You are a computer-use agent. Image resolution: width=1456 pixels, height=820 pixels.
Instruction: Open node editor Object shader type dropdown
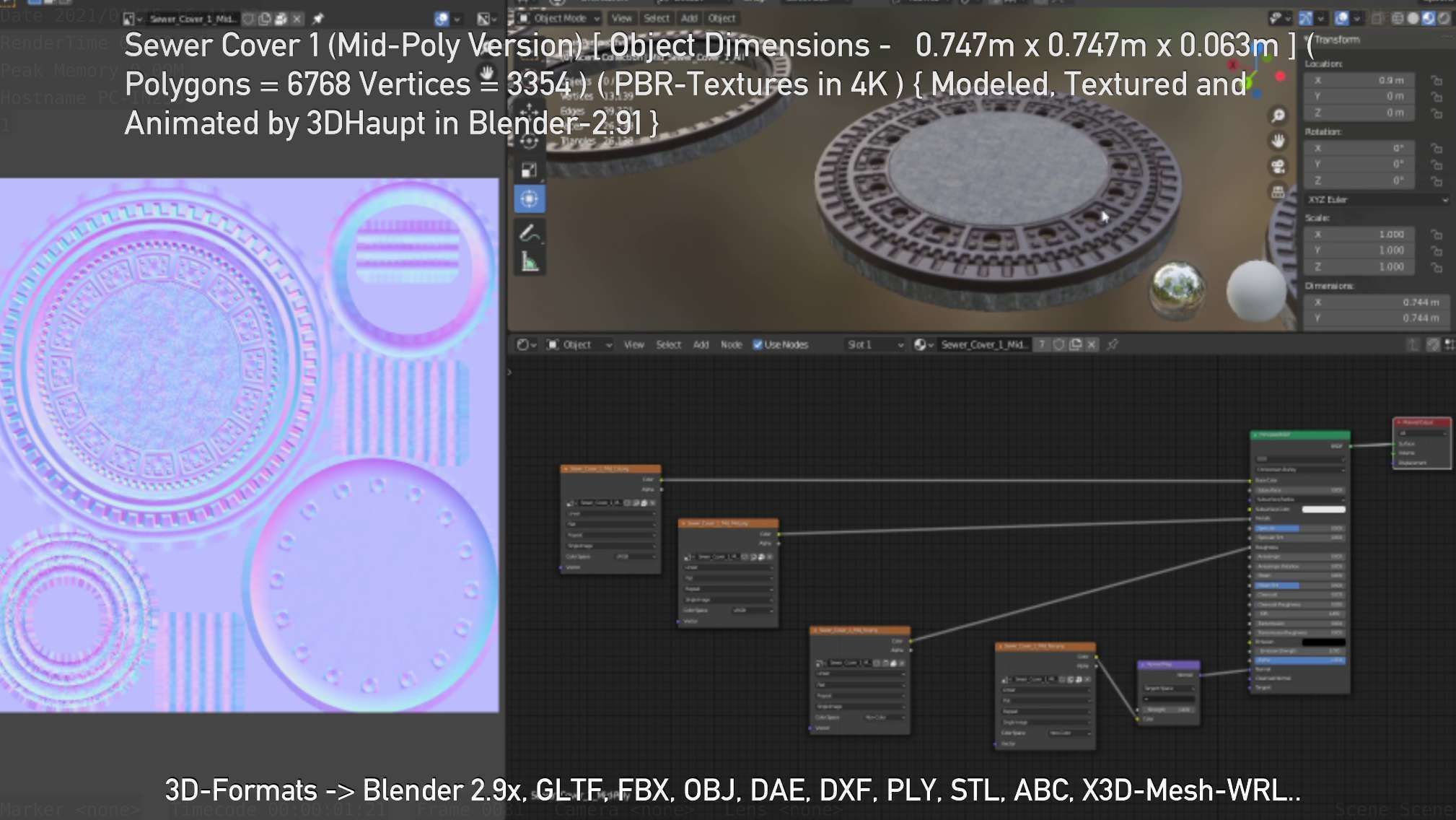pos(579,345)
